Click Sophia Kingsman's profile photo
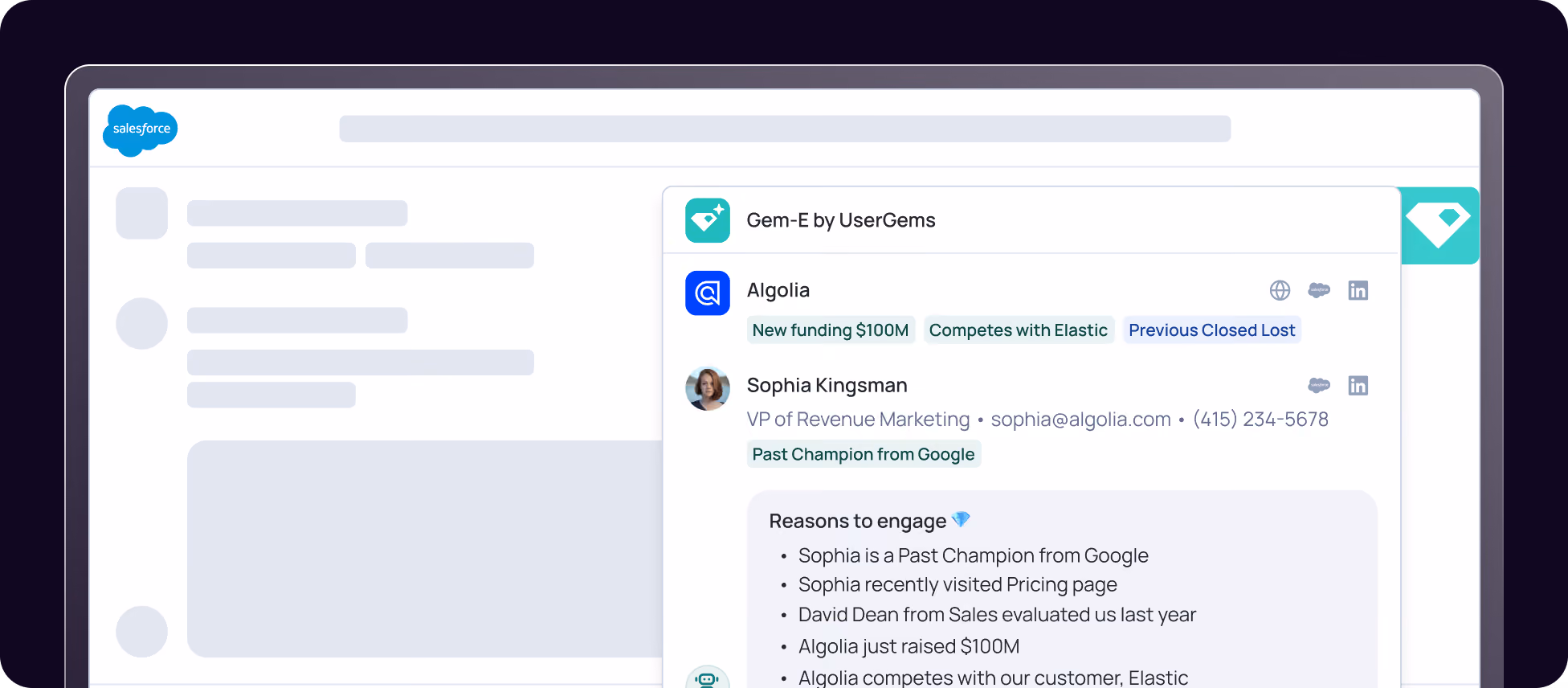The width and height of the screenshot is (1568, 688). tap(708, 388)
